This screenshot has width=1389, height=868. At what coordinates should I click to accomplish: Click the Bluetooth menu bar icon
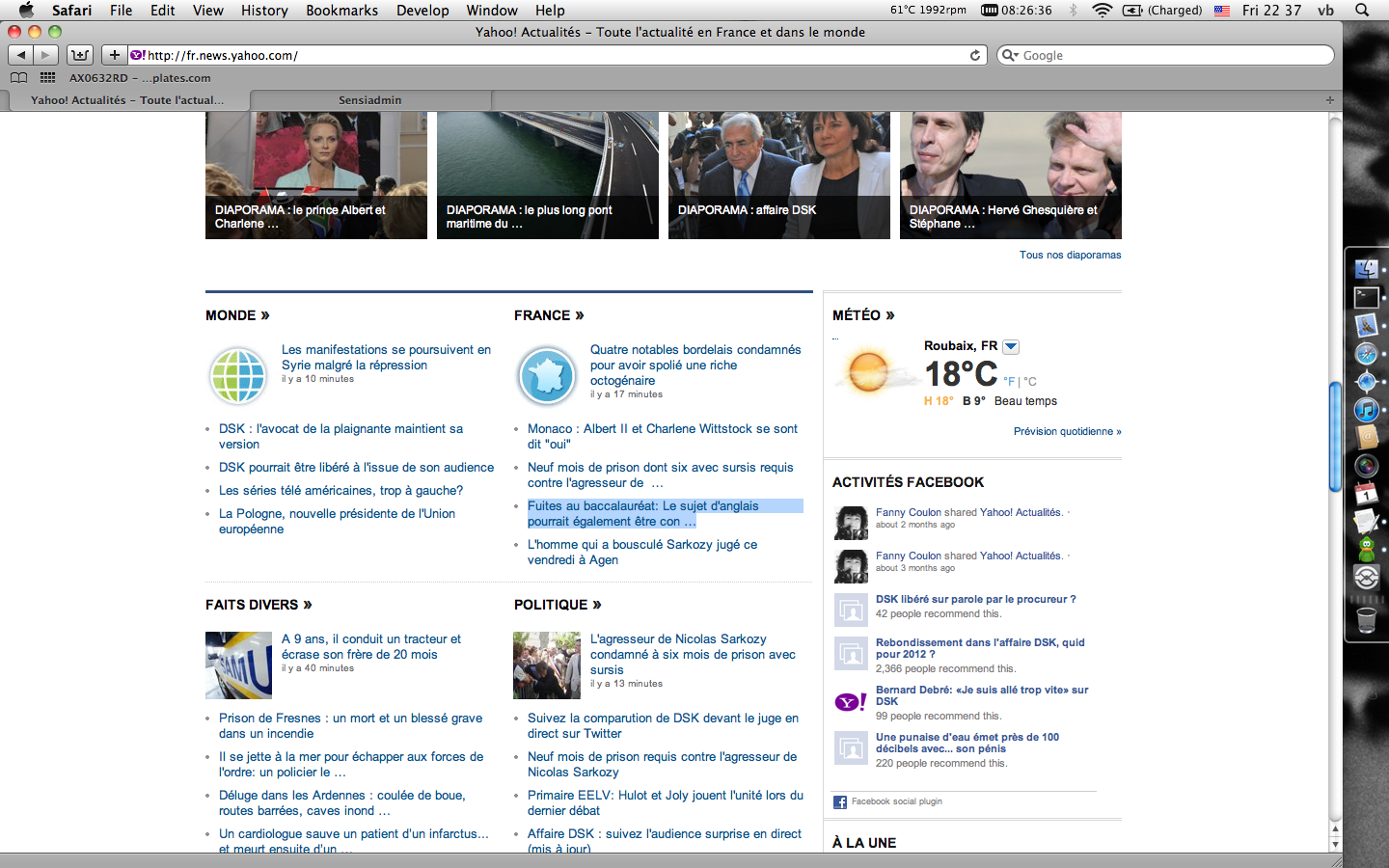(x=1074, y=10)
